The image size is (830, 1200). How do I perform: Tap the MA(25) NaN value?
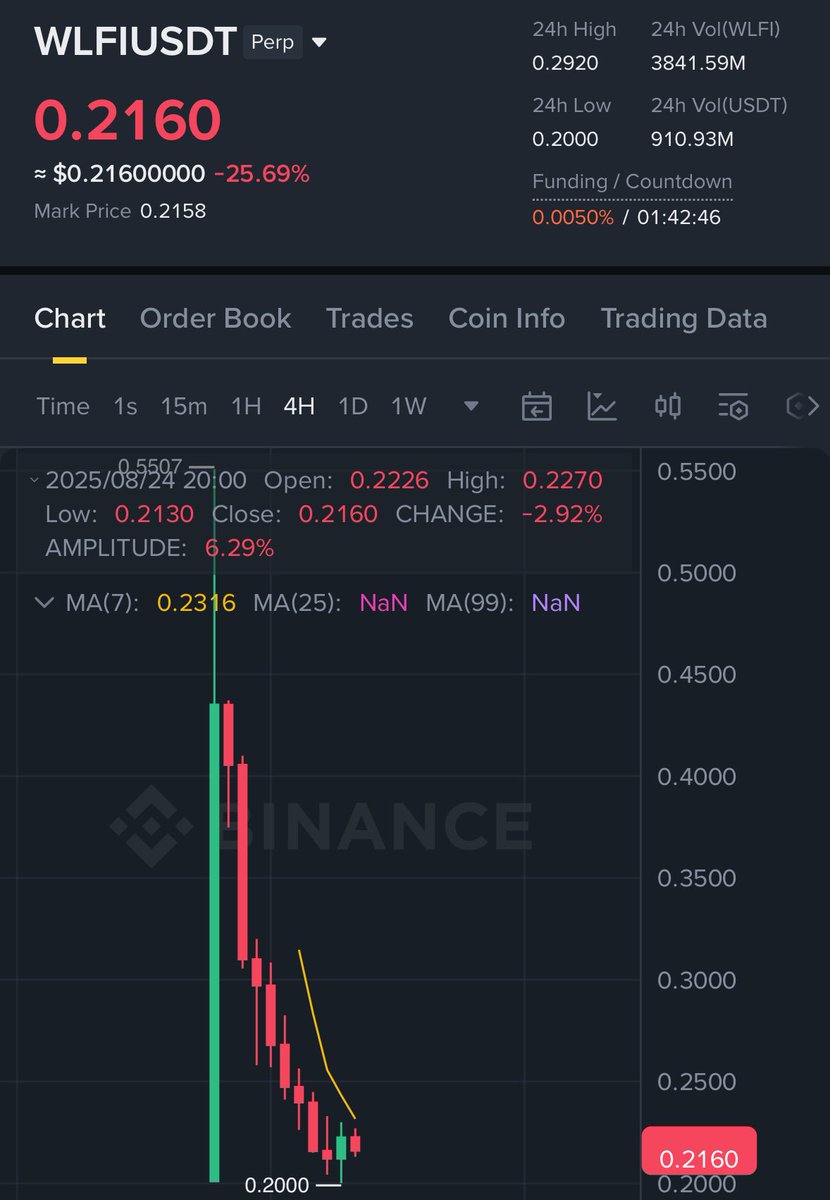coord(384,602)
